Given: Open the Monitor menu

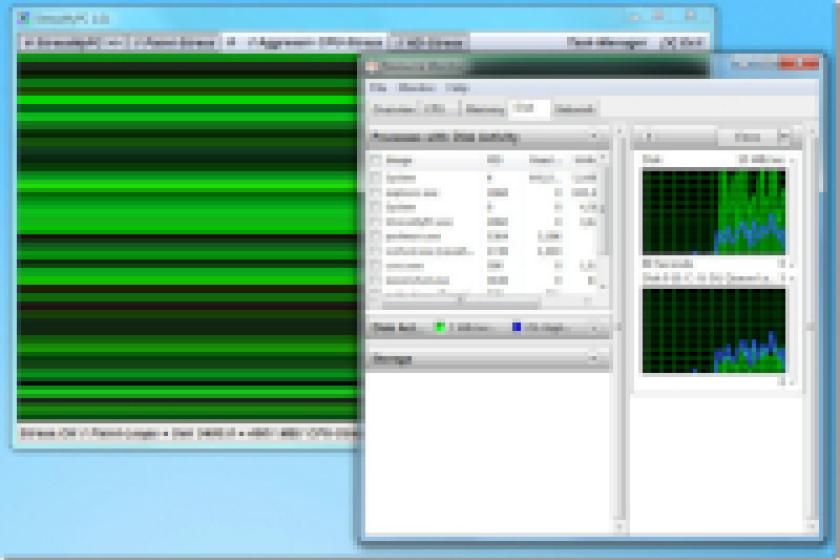Looking at the screenshot, I should click(x=416, y=88).
